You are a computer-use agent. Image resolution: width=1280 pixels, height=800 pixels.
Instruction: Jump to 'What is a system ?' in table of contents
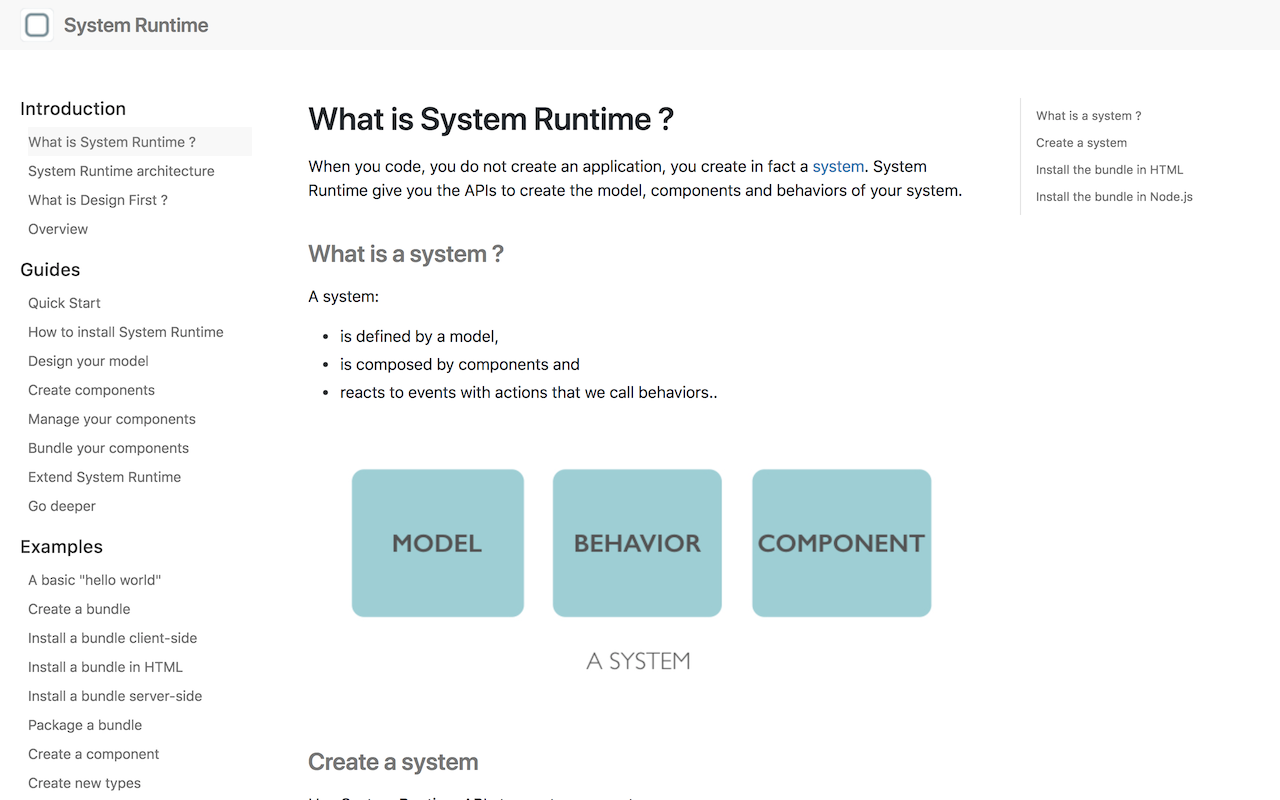point(1088,116)
